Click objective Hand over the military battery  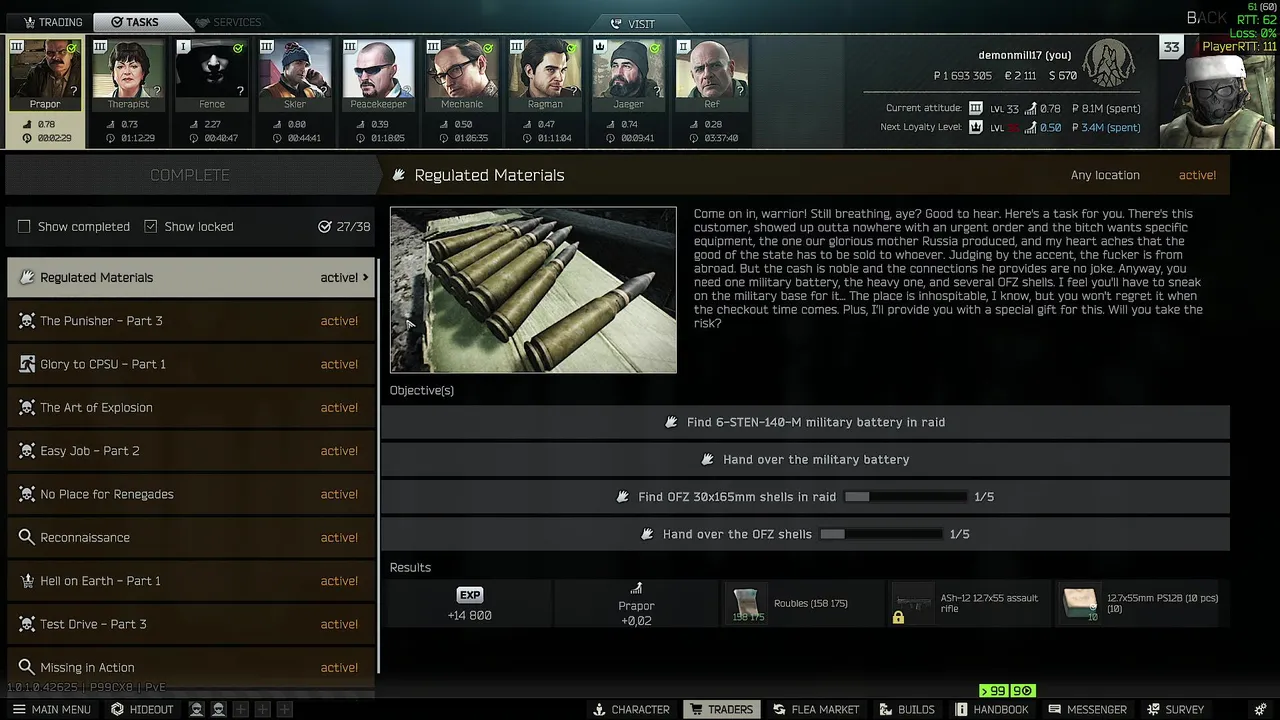tap(805, 459)
